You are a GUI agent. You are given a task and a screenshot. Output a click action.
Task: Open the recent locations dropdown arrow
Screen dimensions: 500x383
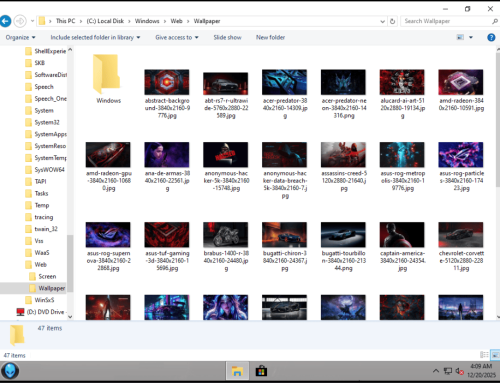coord(32,21)
